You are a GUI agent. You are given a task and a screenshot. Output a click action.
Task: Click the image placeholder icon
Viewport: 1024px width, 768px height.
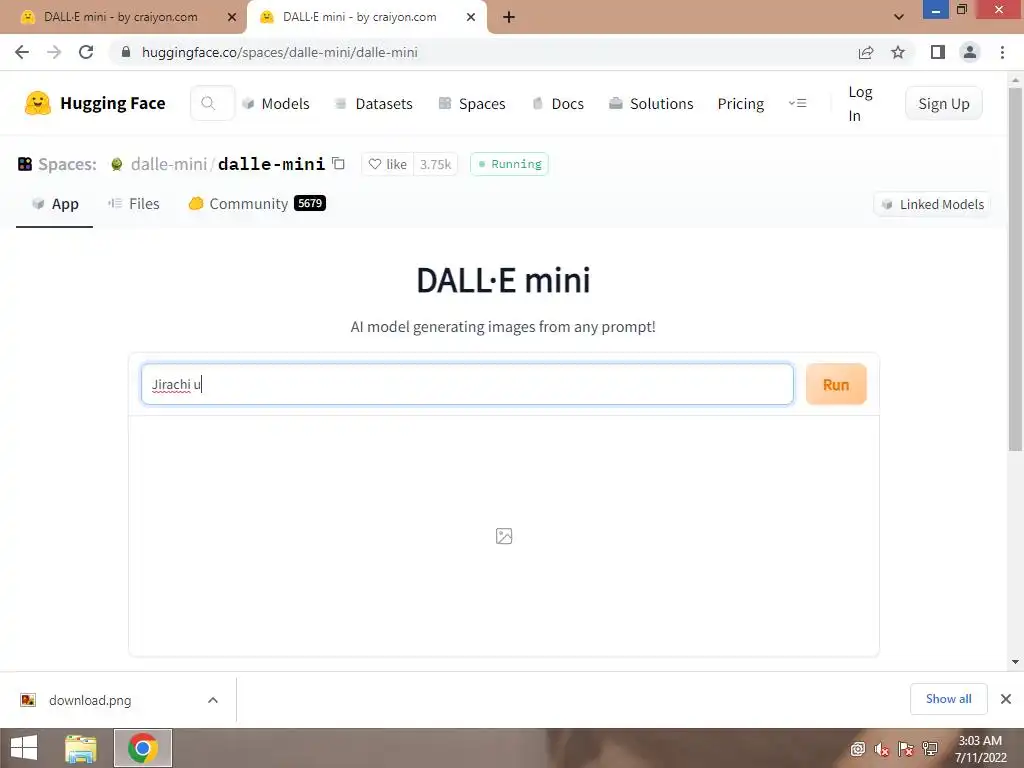[x=504, y=536]
